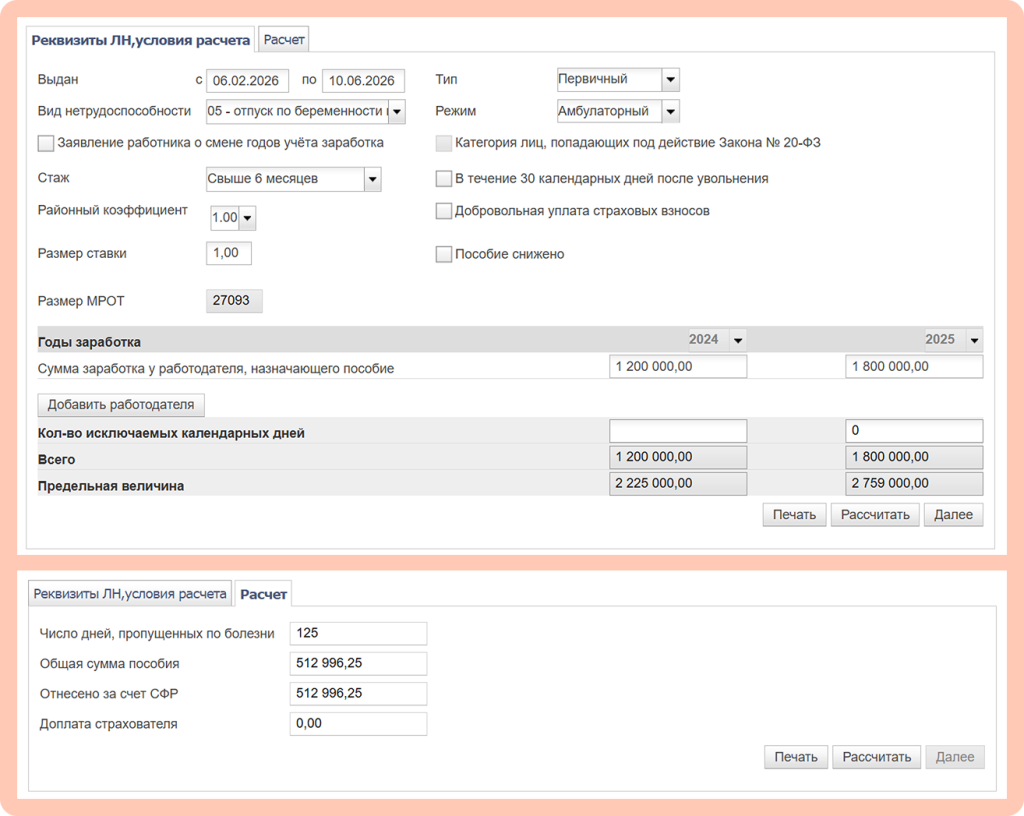The width and height of the screenshot is (1024, 816).
Task: Change the 2025 earnings year dropdown
Action: pyautogui.click(x=973, y=340)
